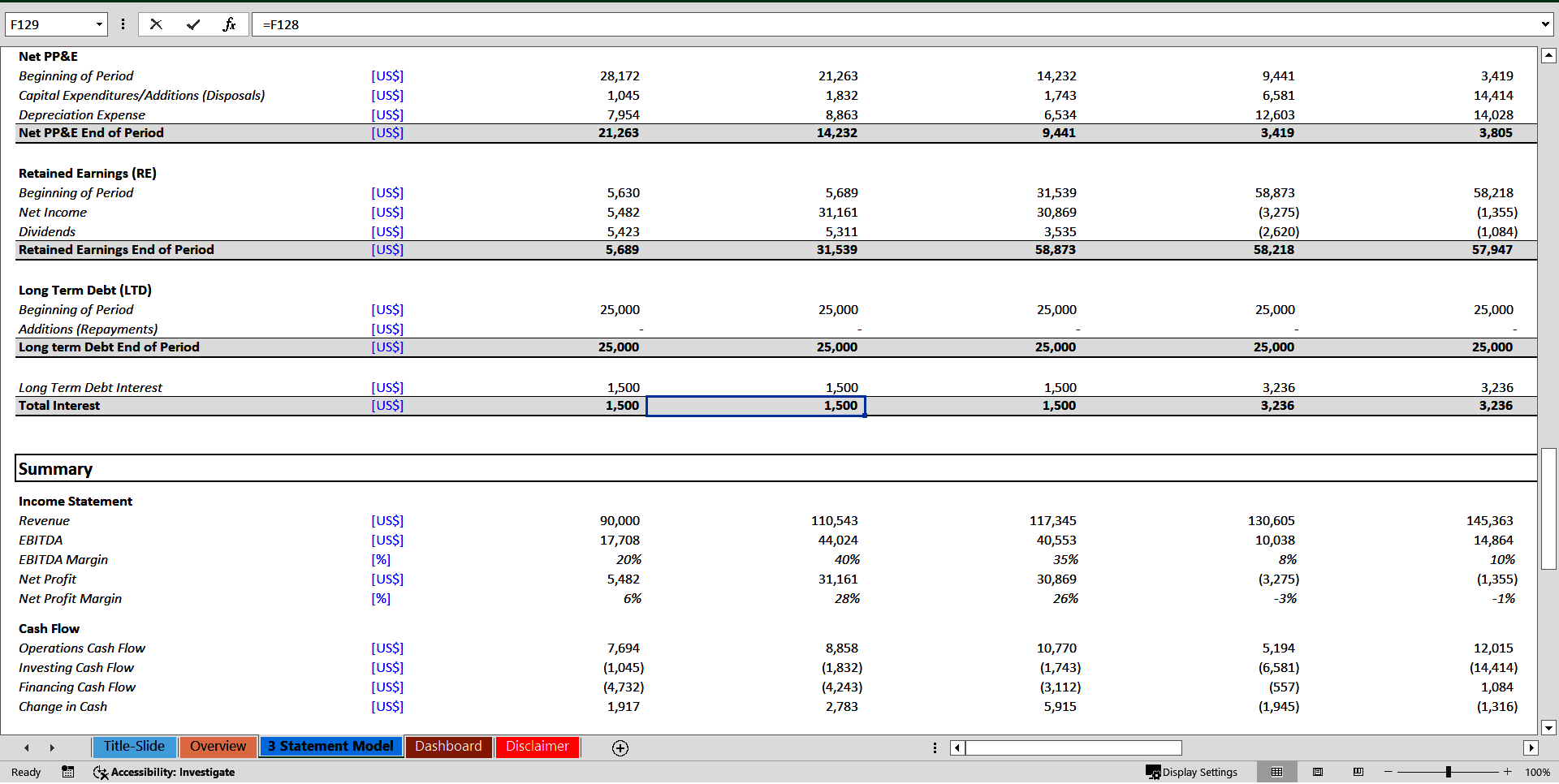Select the [%] unit next to EBITDA Margin

(x=381, y=560)
